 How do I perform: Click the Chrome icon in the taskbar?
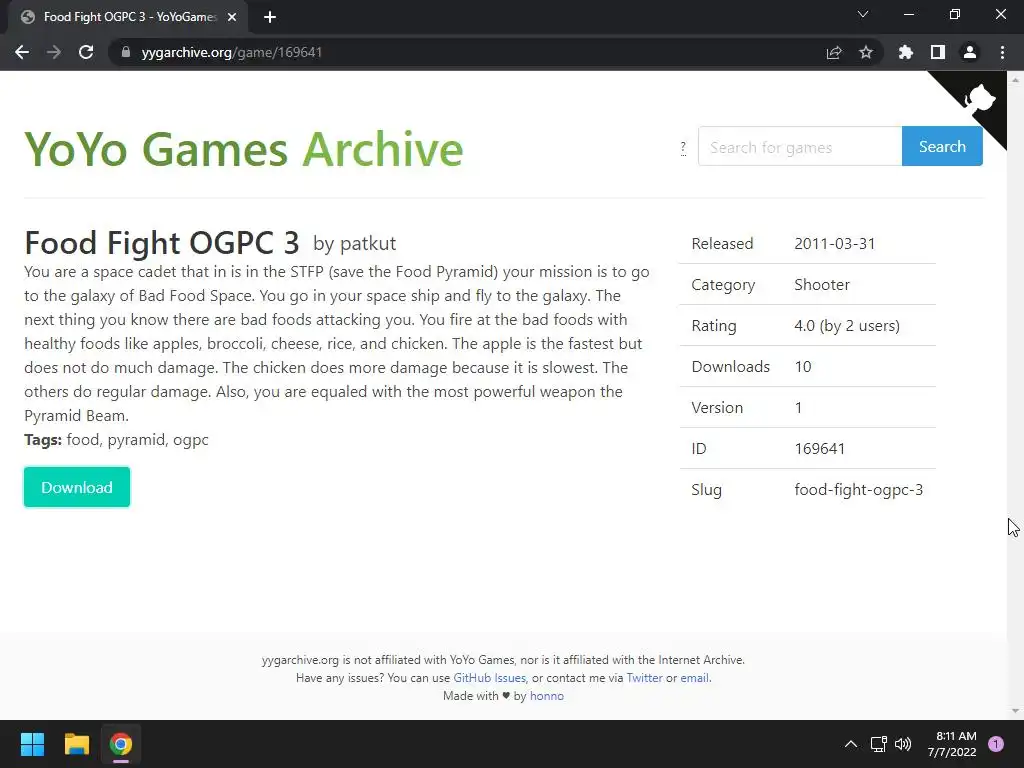121,744
